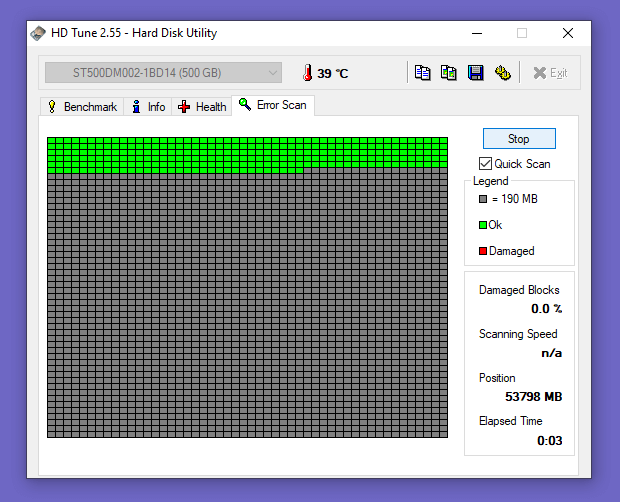The image size is (620, 502).
Task: Open the ST500DM002-1BD14 drive dropdown
Action: (163, 73)
